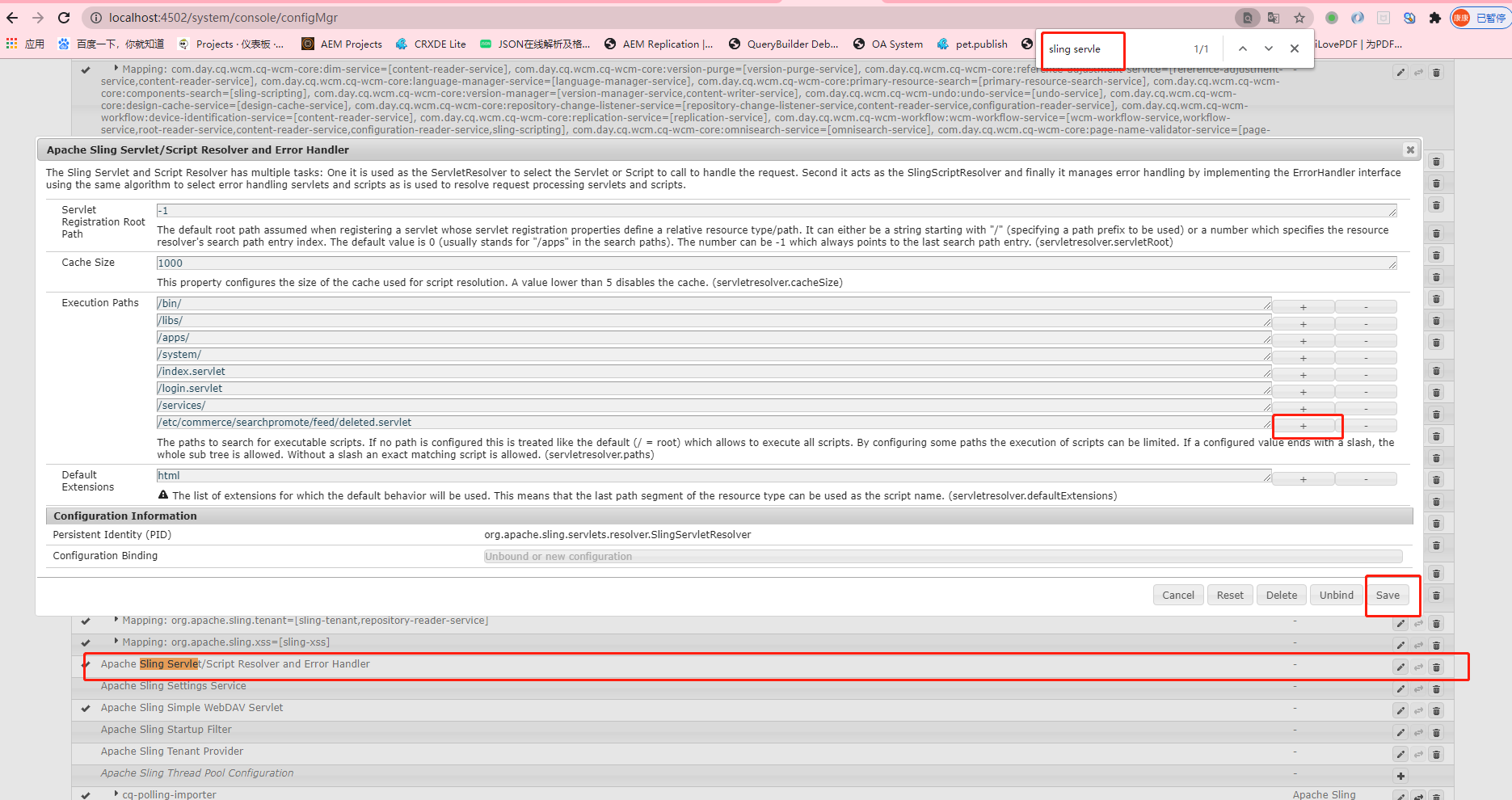This screenshot has width=1512, height=800.
Task: Delete Apache Sling Tenant Provider configuration
Action: coord(1436,754)
